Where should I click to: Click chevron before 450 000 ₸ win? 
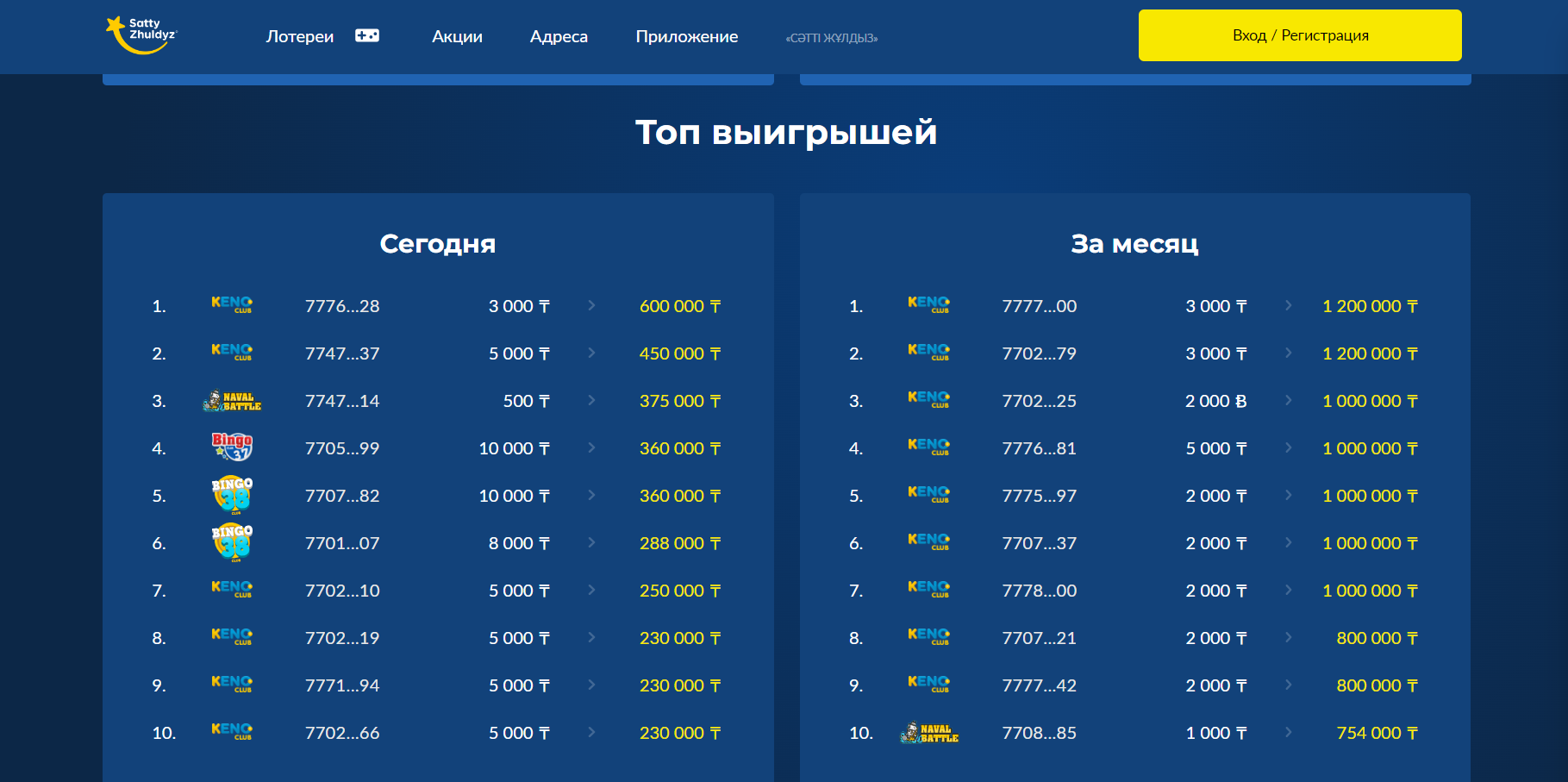click(591, 353)
